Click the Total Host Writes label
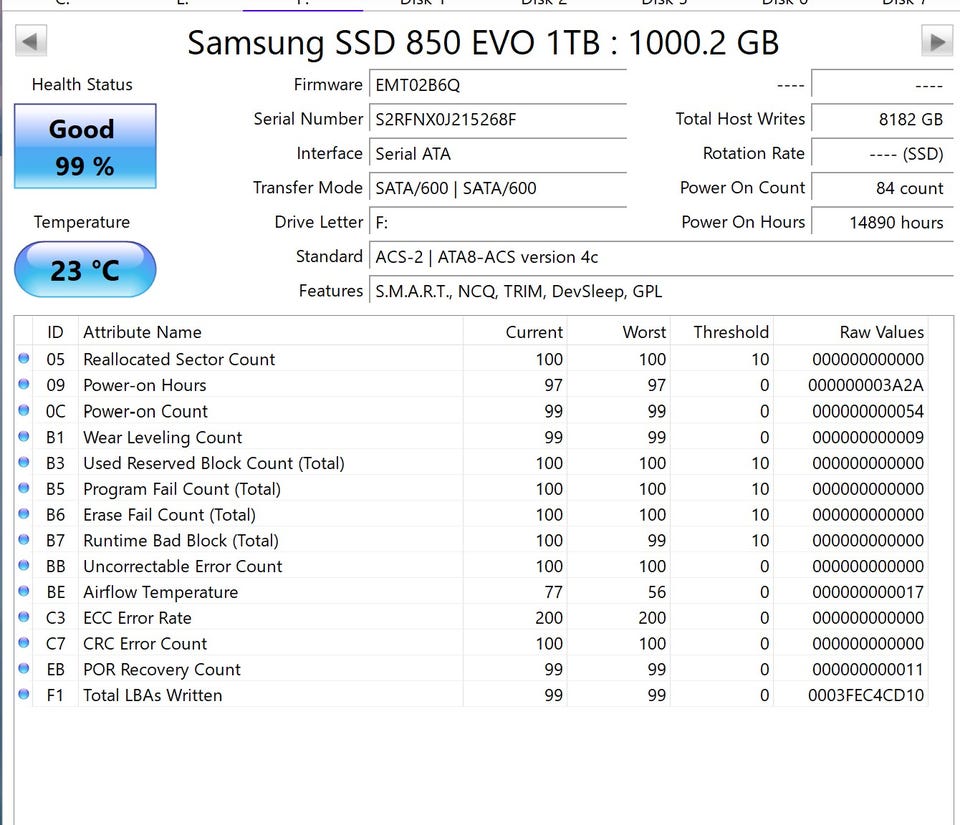This screenshot has width=960, height=825. click(740, 119)
